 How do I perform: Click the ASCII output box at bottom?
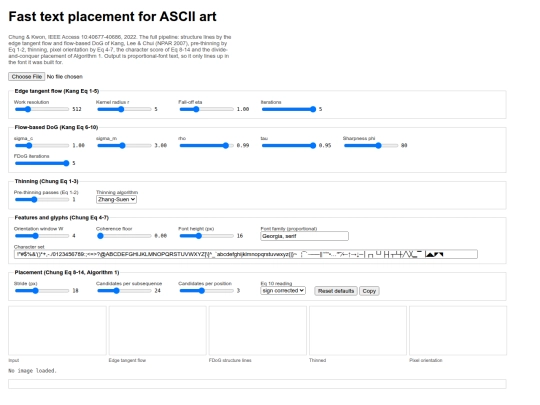point(257,384)
